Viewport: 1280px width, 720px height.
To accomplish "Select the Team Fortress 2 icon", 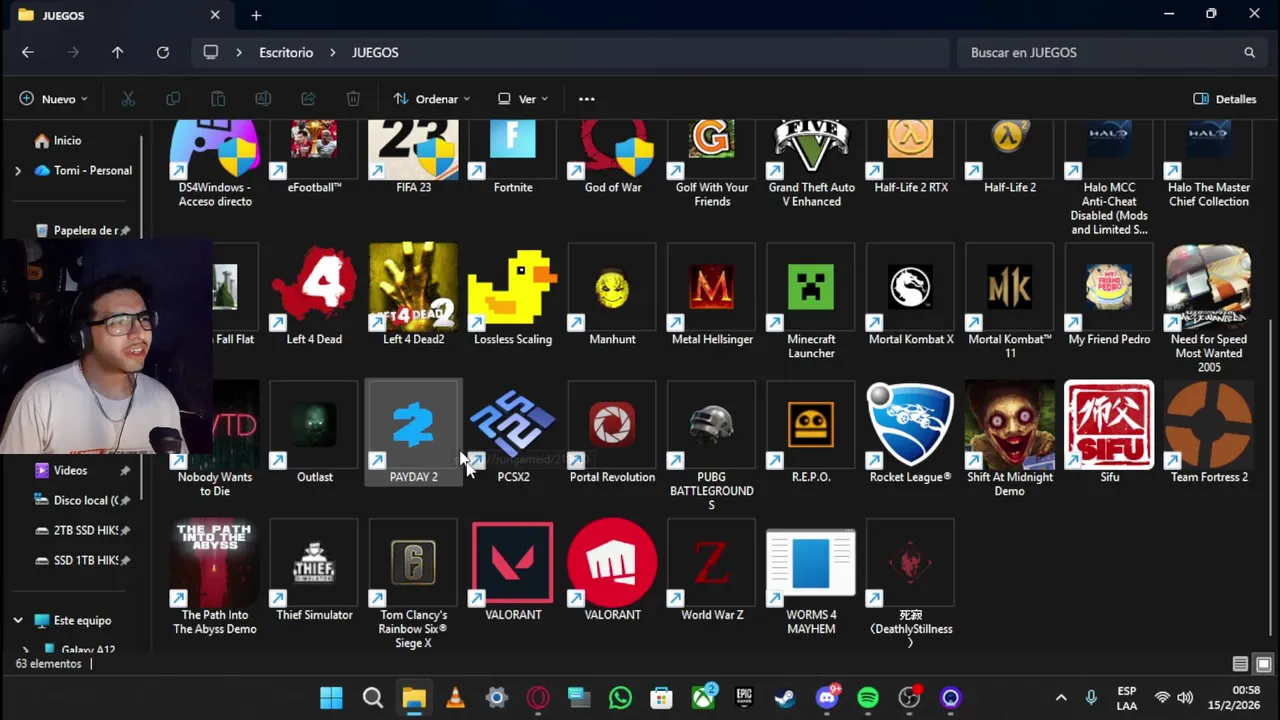I will pyautogui.click(x=1208, y=425).
